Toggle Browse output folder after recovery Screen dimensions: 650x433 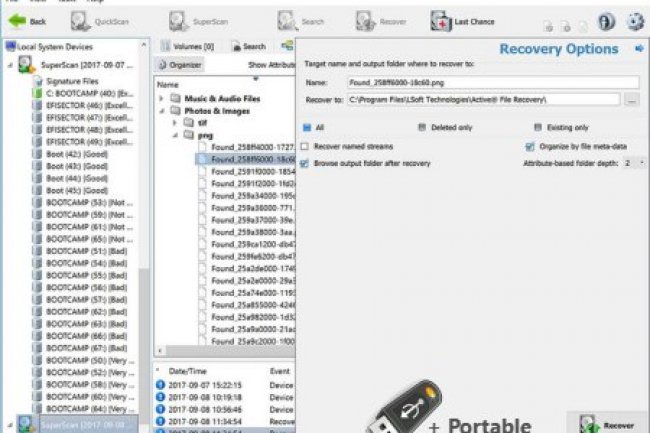click(305, 162)
